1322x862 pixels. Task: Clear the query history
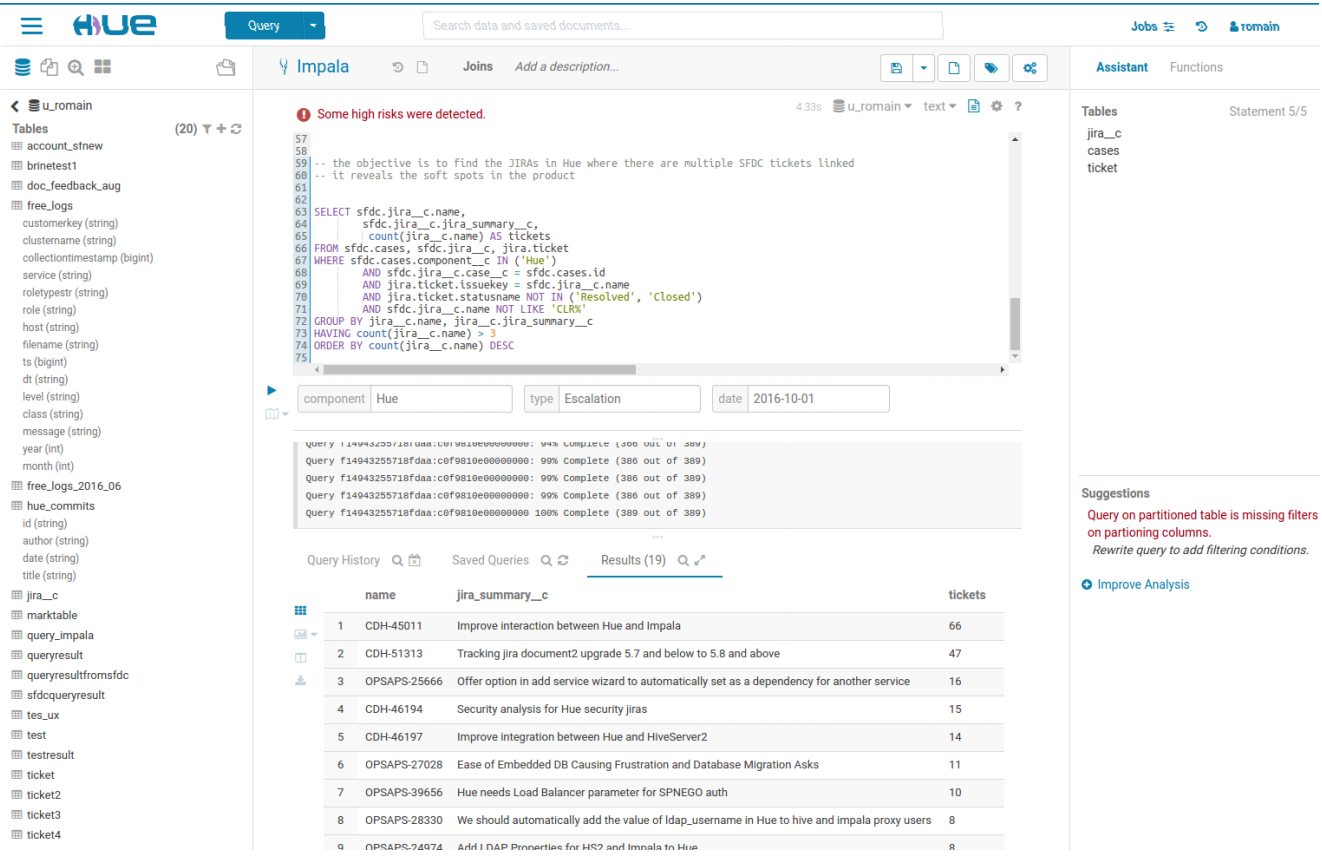[x=414, y=561]
